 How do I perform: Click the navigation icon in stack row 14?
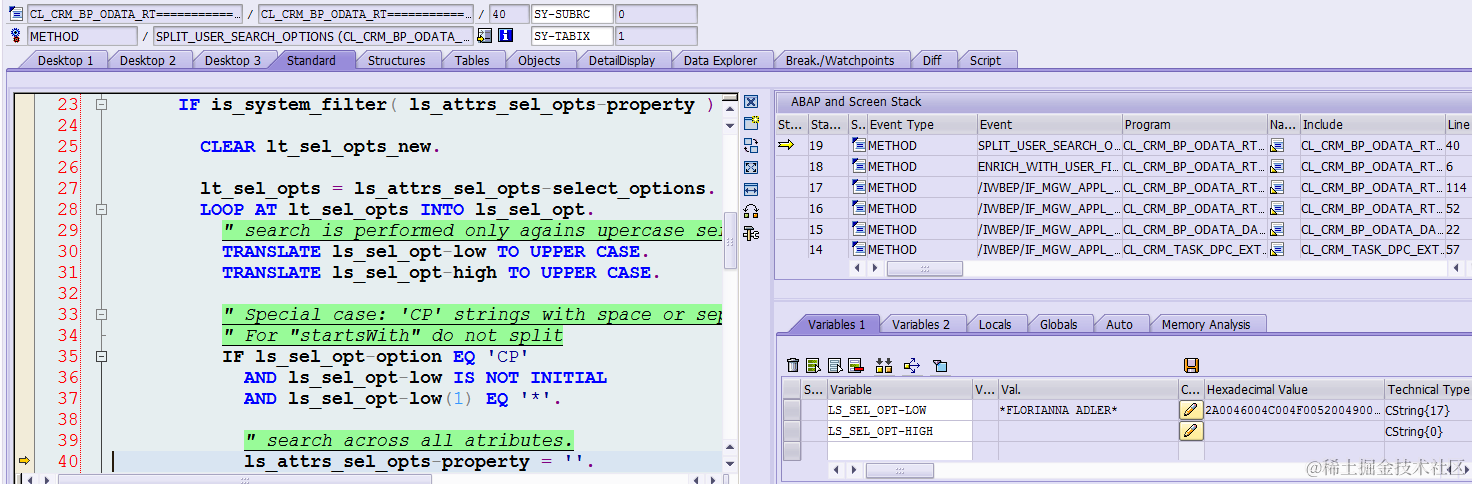point(1277,250)
